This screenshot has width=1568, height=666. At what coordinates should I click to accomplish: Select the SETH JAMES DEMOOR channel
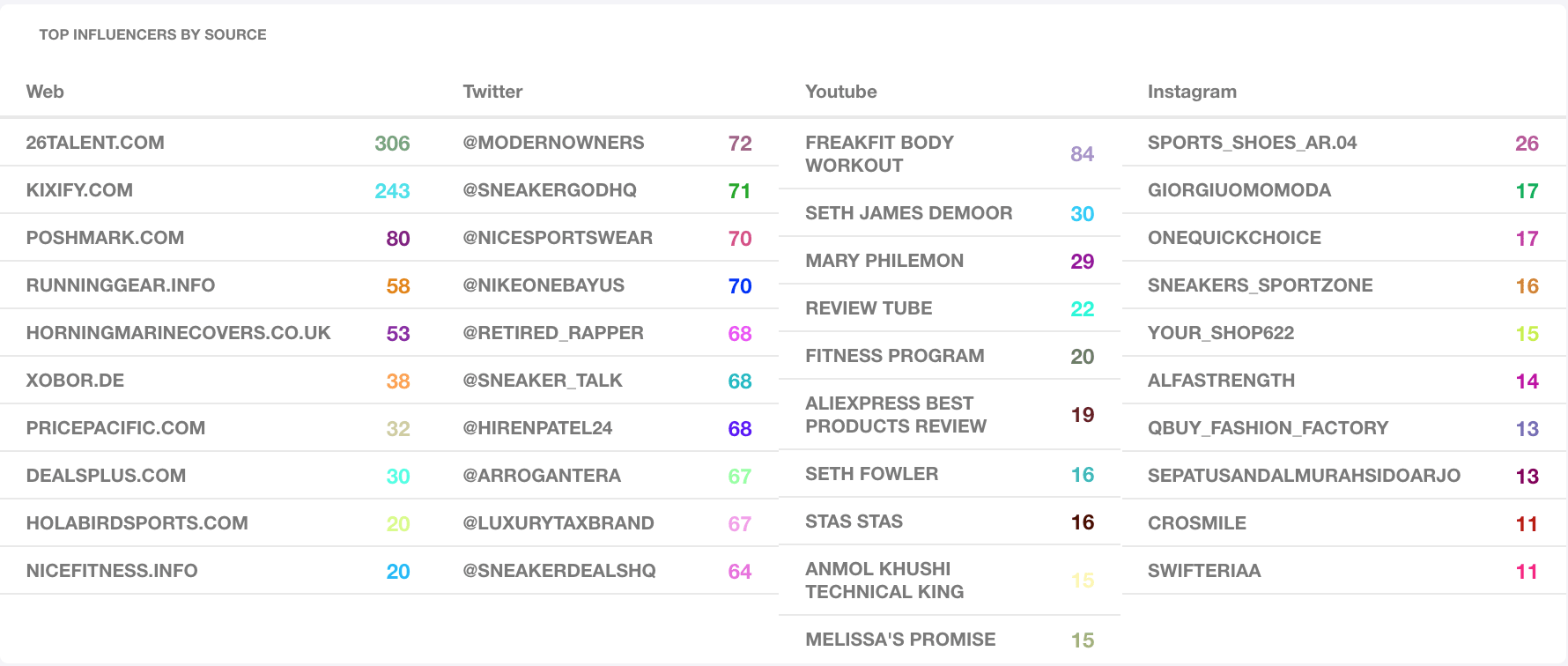(x=908, y=213)
